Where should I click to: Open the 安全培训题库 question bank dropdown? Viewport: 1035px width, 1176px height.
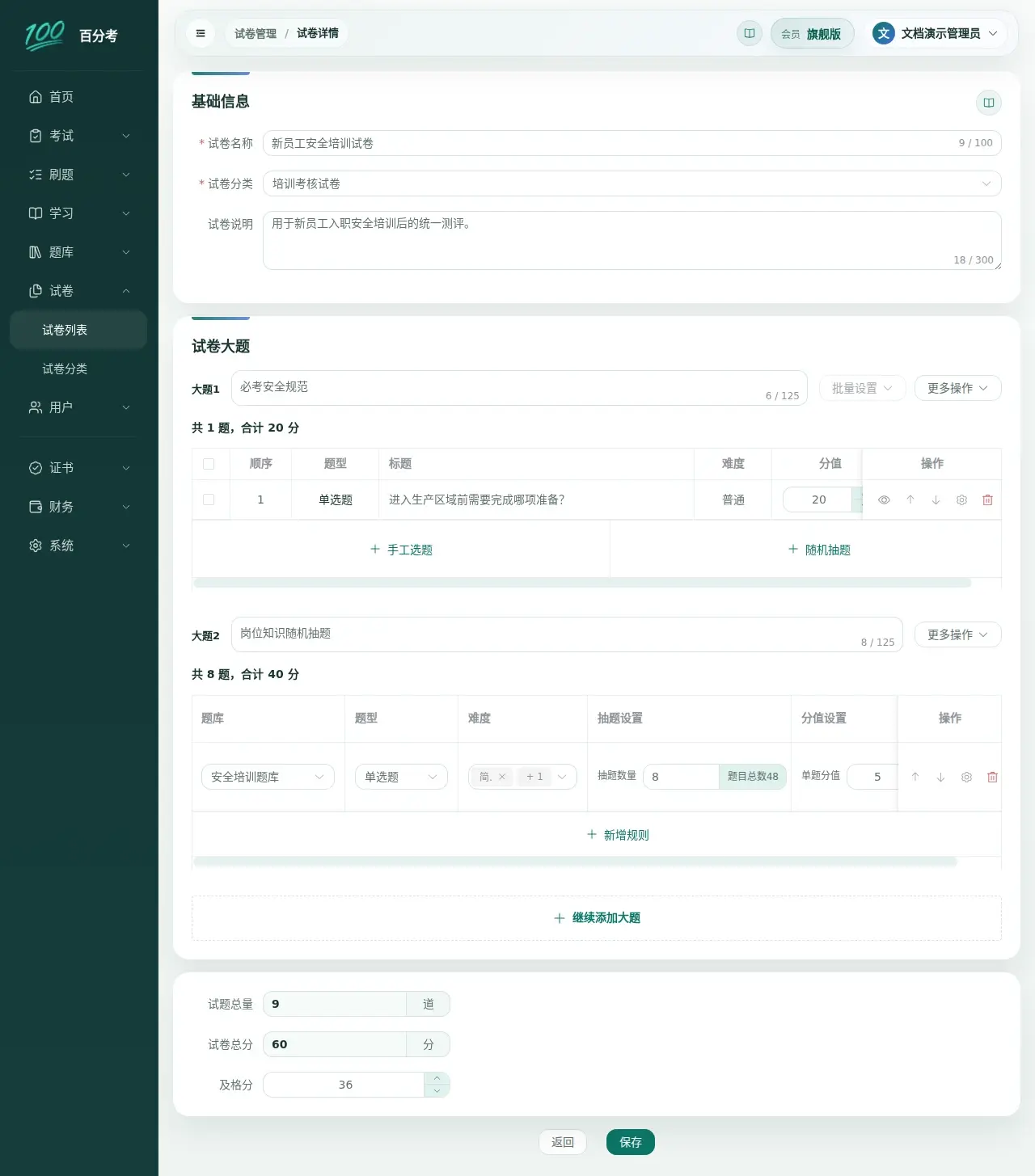point(268,777)
